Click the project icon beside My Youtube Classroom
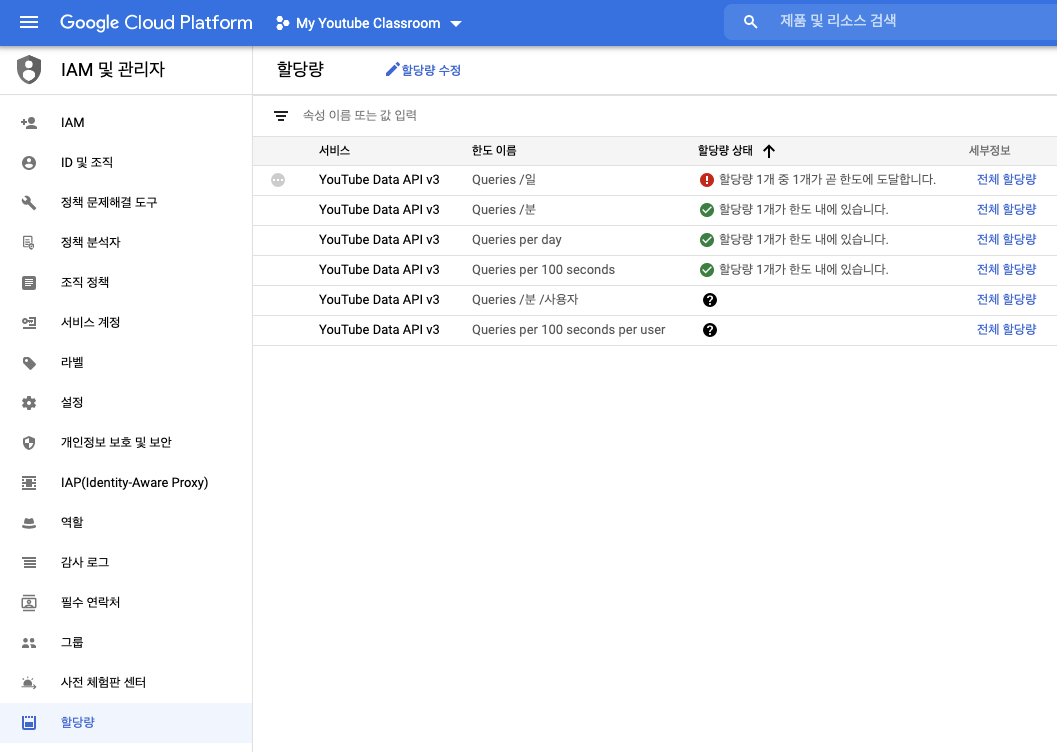 282,23
